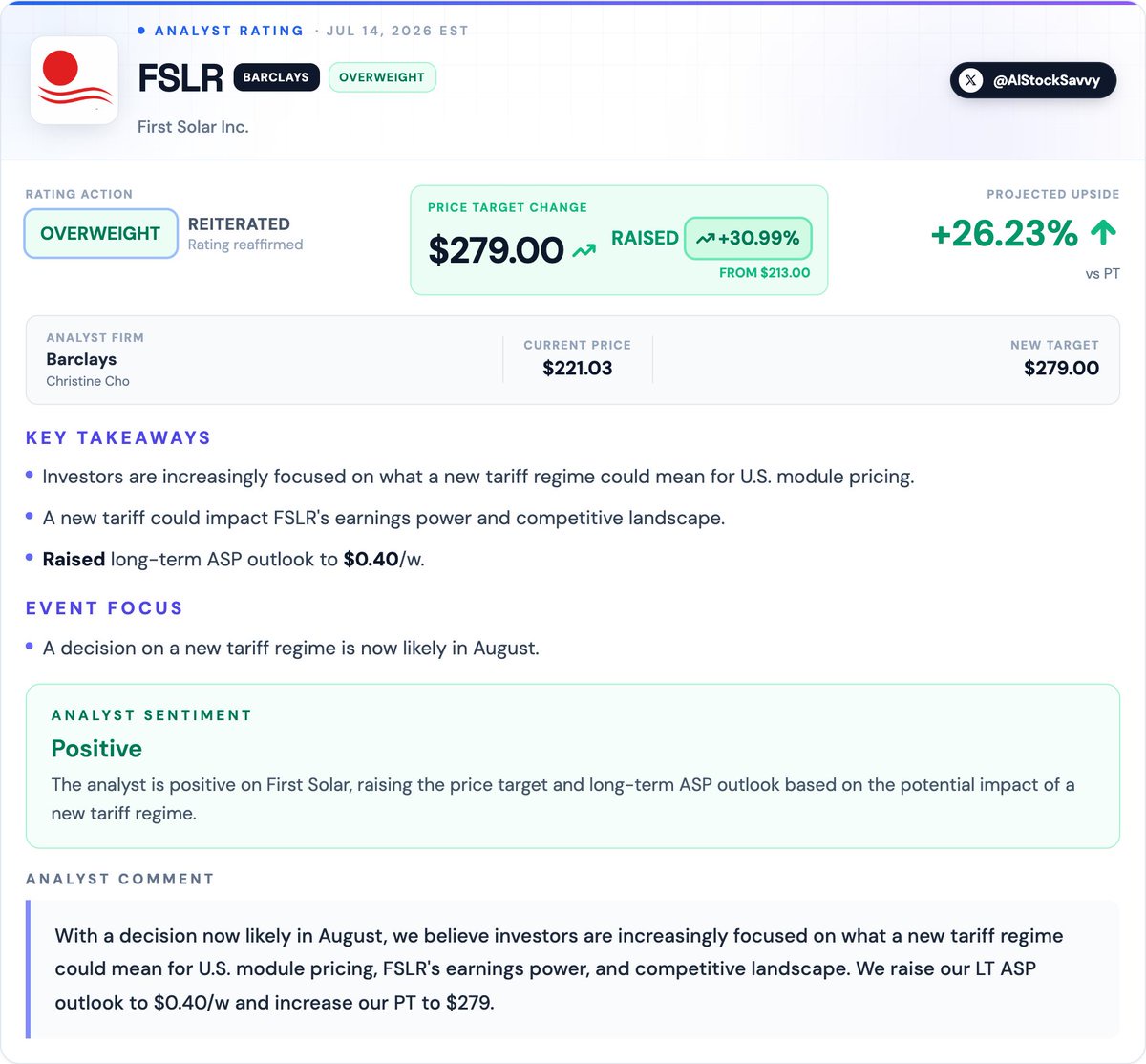Click the Positive sentiment label
This screenshot has width=1146, height=1064.
pos(96,749)
